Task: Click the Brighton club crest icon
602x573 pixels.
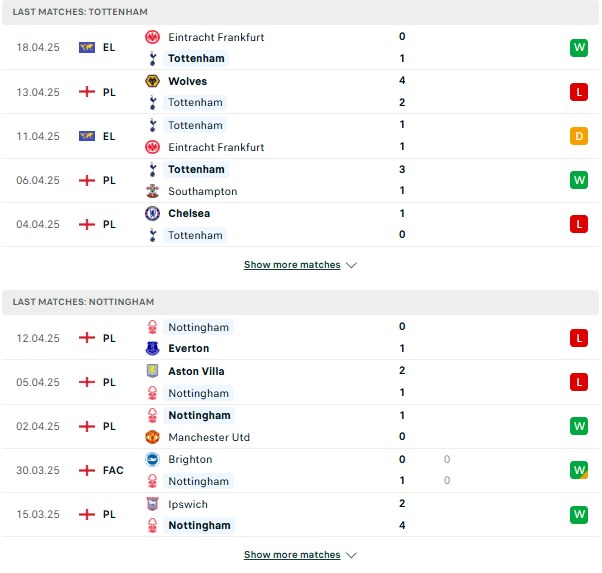Action: pos(152,459)
